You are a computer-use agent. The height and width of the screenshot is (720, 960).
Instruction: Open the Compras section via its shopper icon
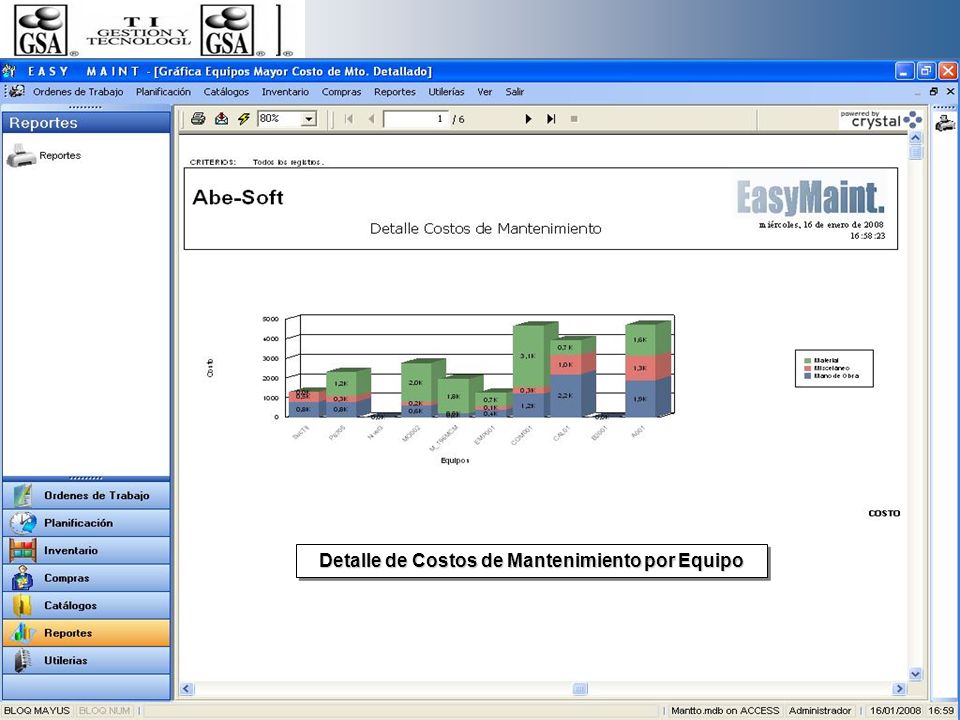click(x=23, y=578)
